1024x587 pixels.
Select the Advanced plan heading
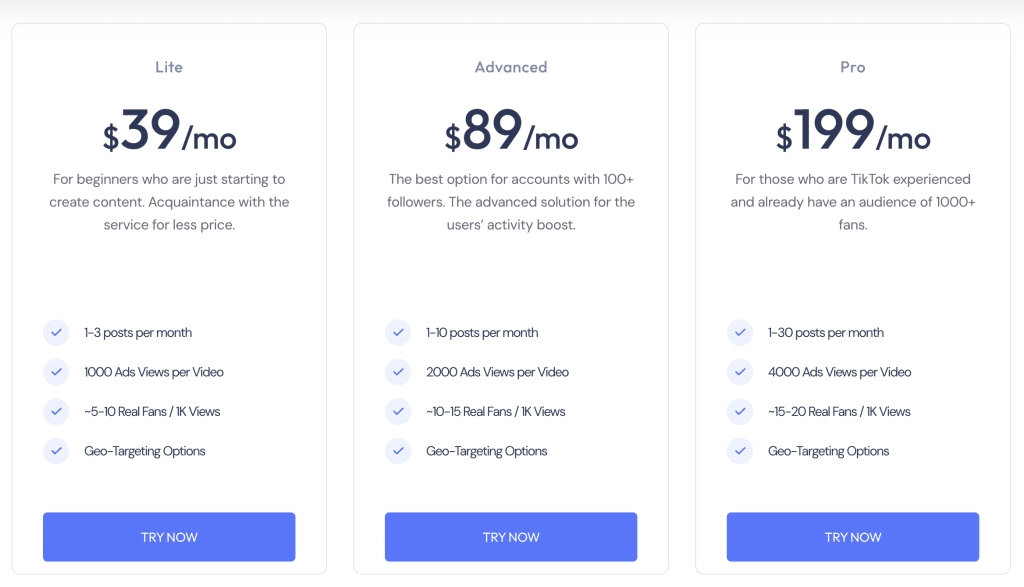pos(511,67)
